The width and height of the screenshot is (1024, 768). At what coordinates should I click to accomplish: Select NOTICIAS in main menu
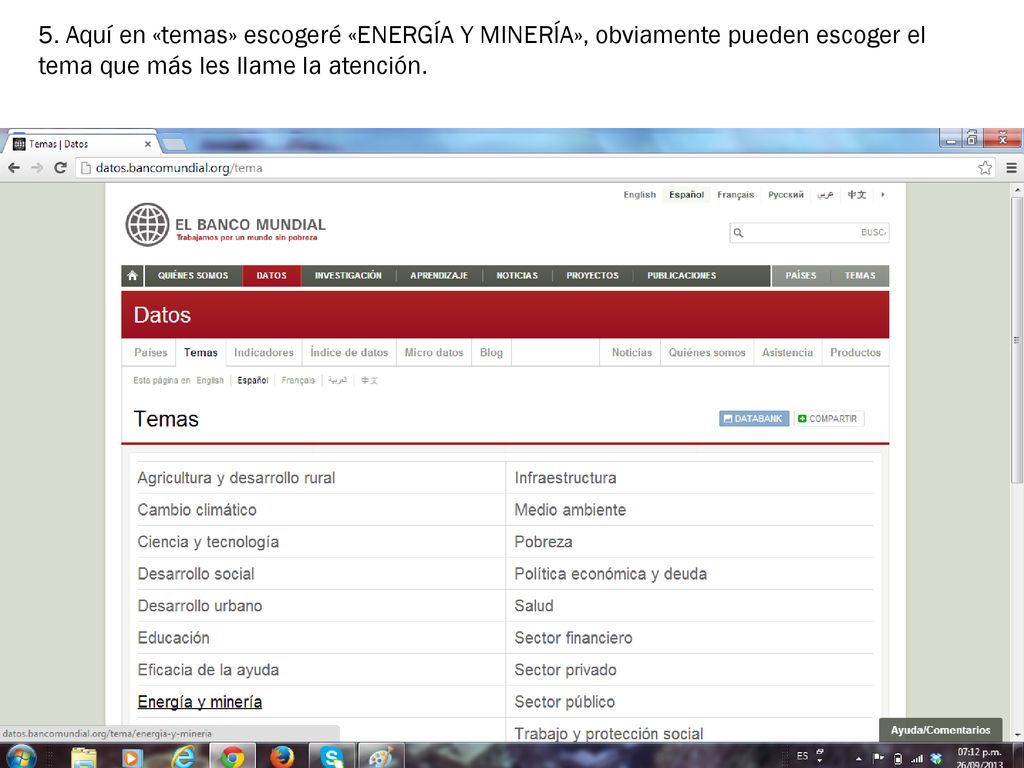517,276
